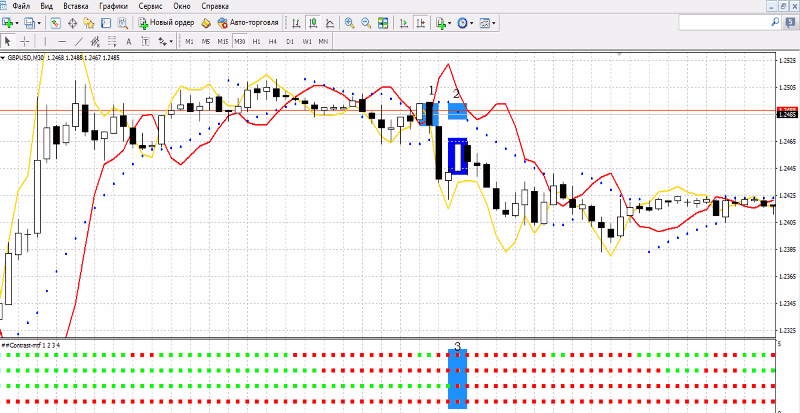Switch chart to line chart type
Viewport: 800px width, 413px height.
click(x=330, y=23)
